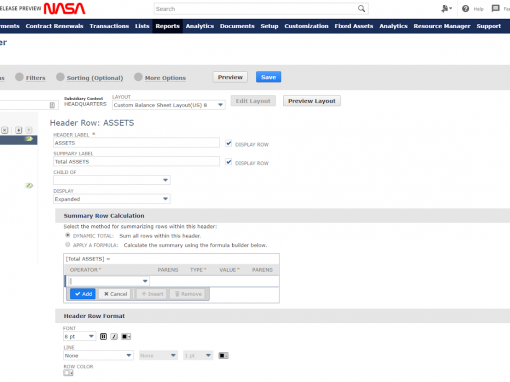Screen dimensions: 510x382
Task: Open the Fixed Assets menu
Action: 354,26
